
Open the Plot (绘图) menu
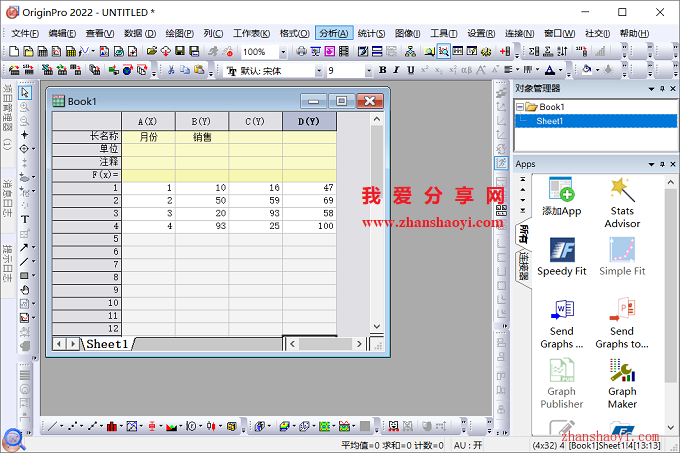[x=179, y=33]
